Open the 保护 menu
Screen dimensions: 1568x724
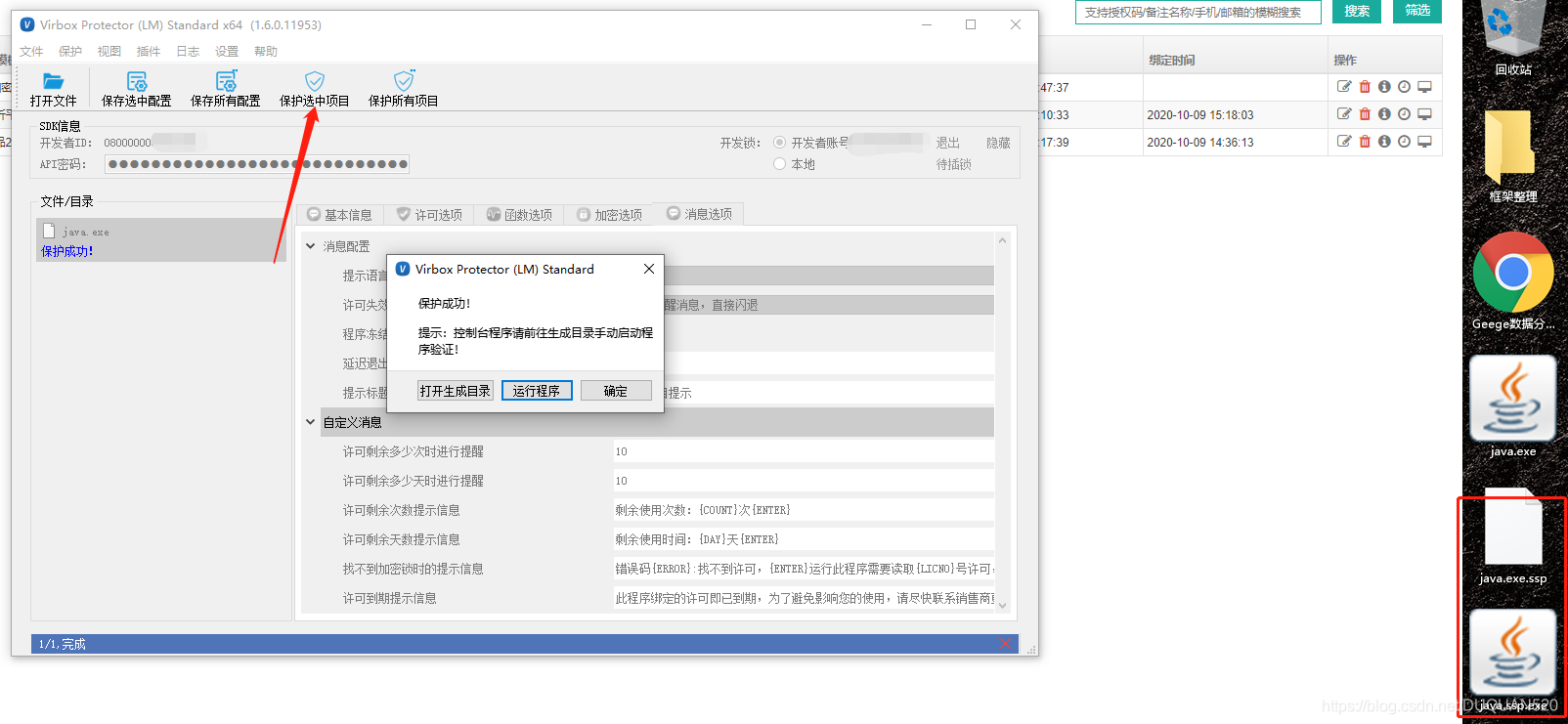pos(70,52)
